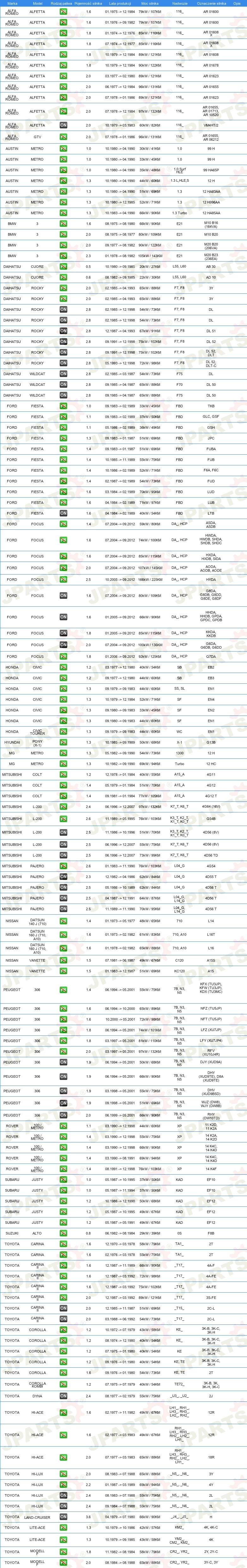Click petrol icon for Toyota Carina II 3S-FE
The image size is (247, 1568).
click(63, 1298)
